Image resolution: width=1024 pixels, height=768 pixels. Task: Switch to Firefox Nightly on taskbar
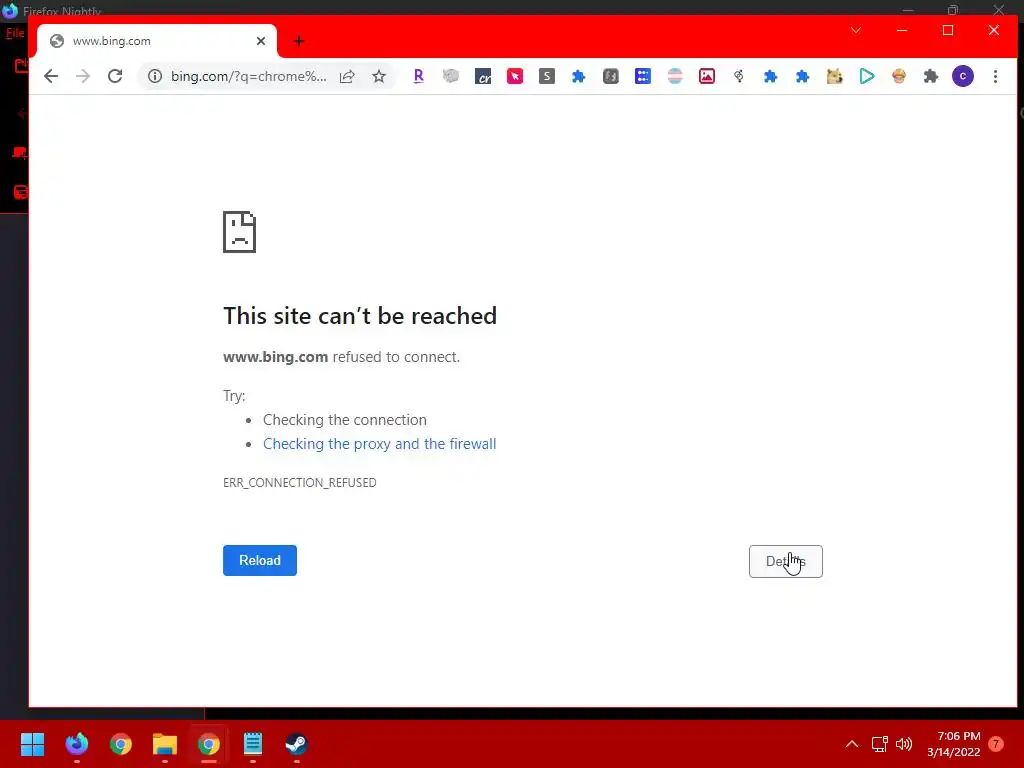pyautogui.click(x=77, y=744)
